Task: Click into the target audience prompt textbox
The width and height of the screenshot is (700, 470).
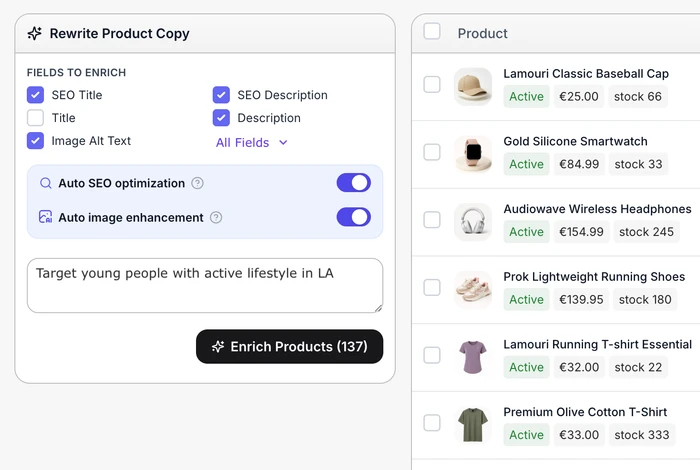Action: click(205, 285)
